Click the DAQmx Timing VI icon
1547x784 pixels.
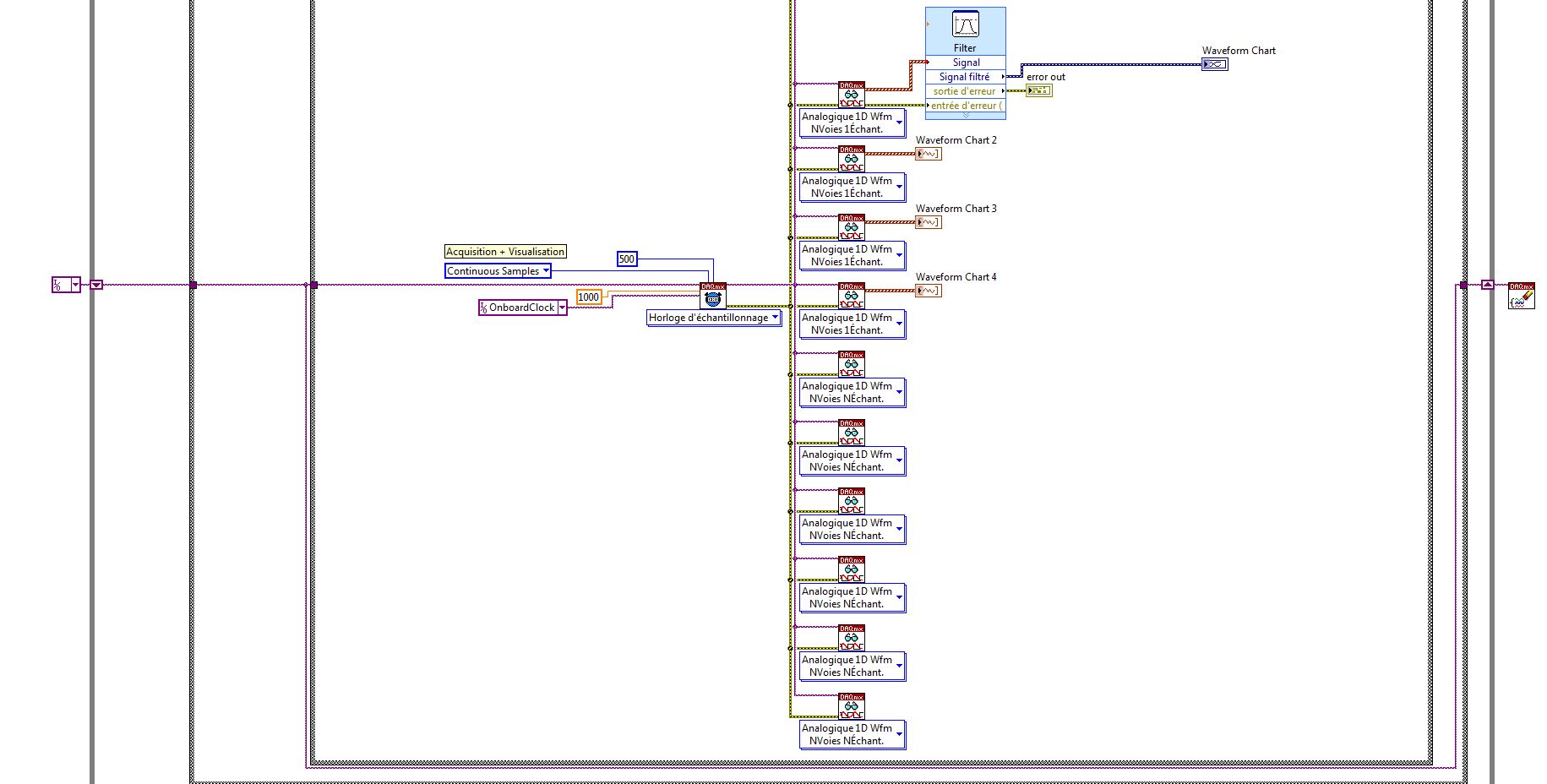[713, 297]
